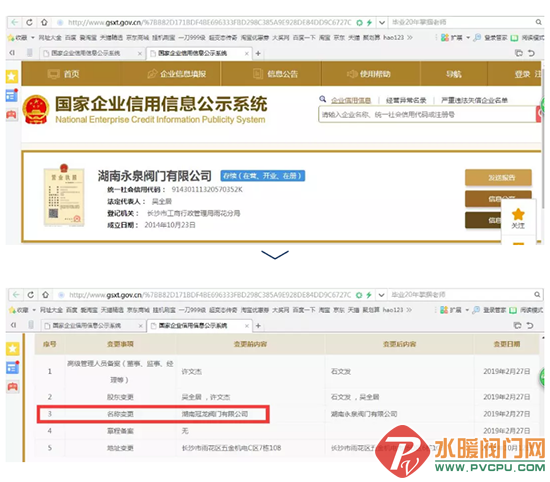The width and height of the screenshot is (550, 482).
Task: Open hao123 bookmark in company-profile window
Action: (x=393, y=37)
